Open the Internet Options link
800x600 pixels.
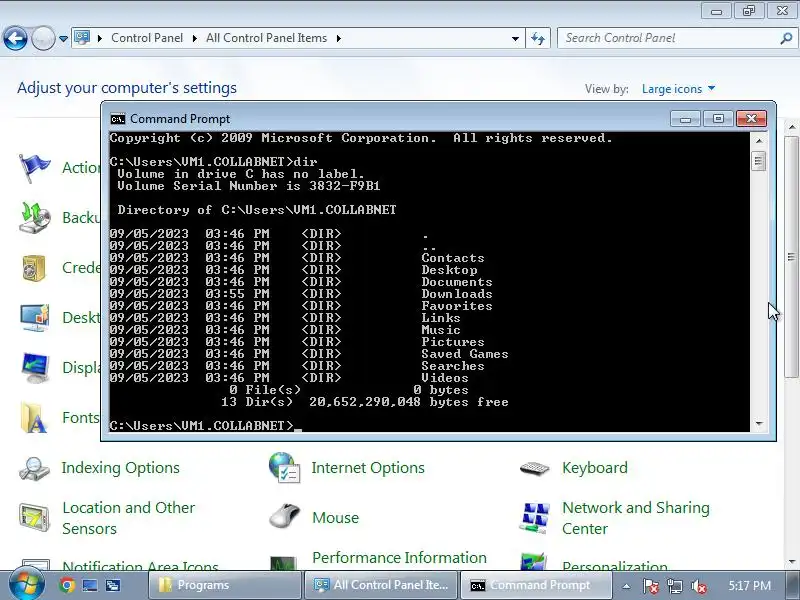coord(368,468)
